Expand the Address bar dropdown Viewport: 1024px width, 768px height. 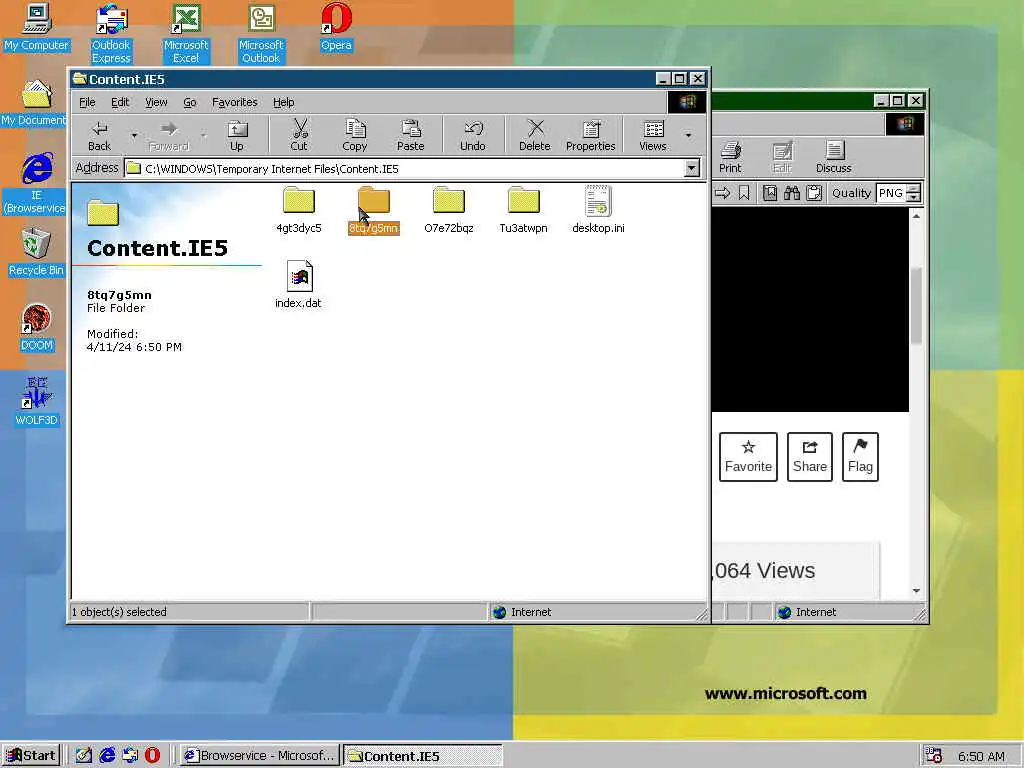click(692, 168)
